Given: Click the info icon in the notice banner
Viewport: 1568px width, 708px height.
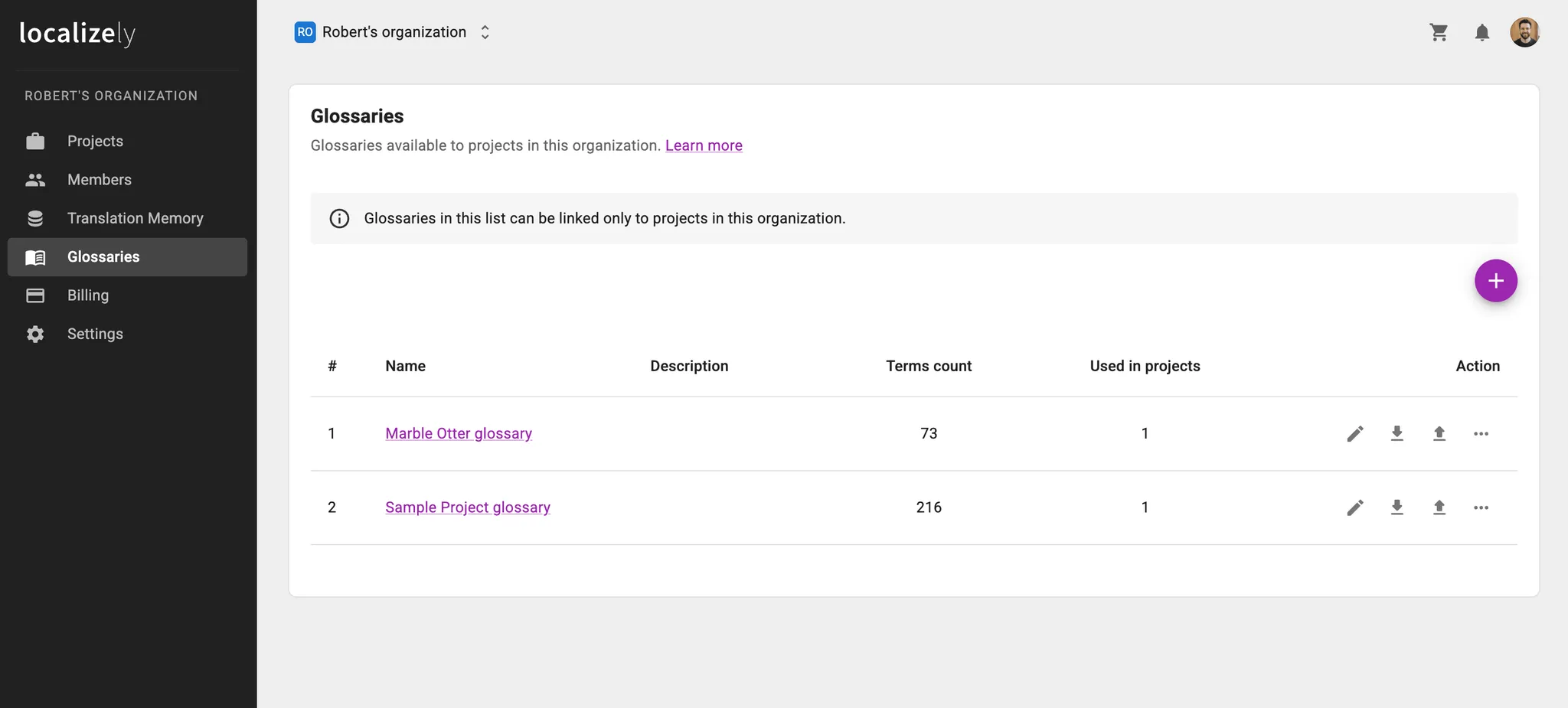Looking at the screenshot, I should tap(339, 219).
